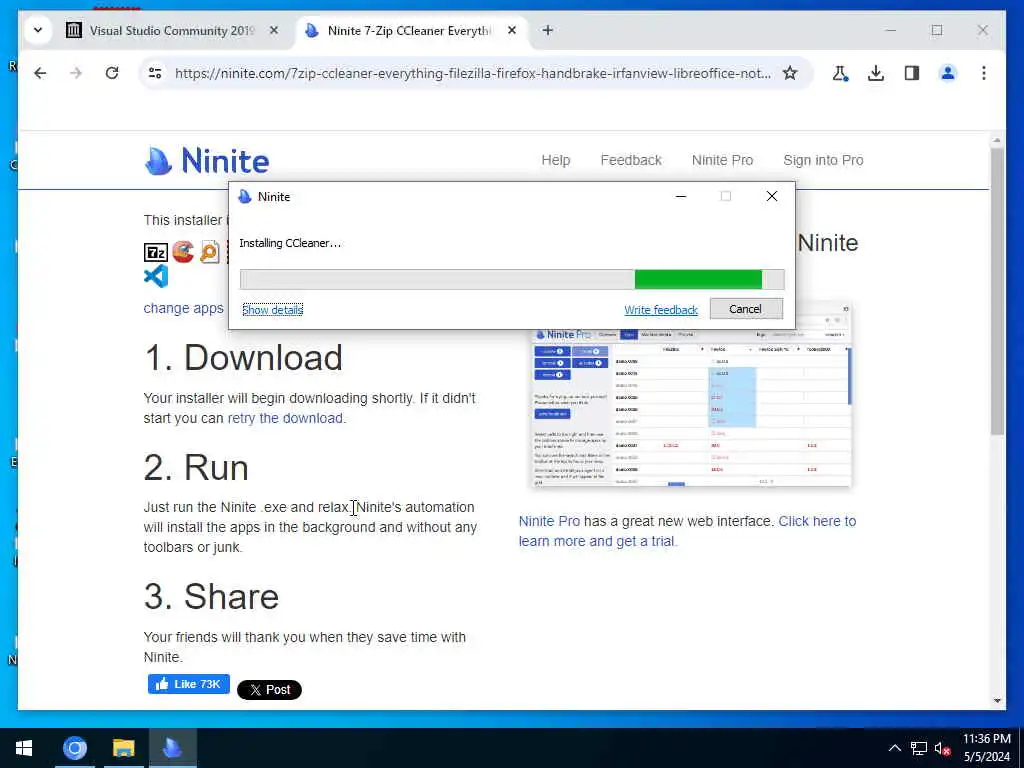The image size is (1024, 768).
Task: Click the muted volume tray icon
Action: pyautogui.click(x=942, y=748)
